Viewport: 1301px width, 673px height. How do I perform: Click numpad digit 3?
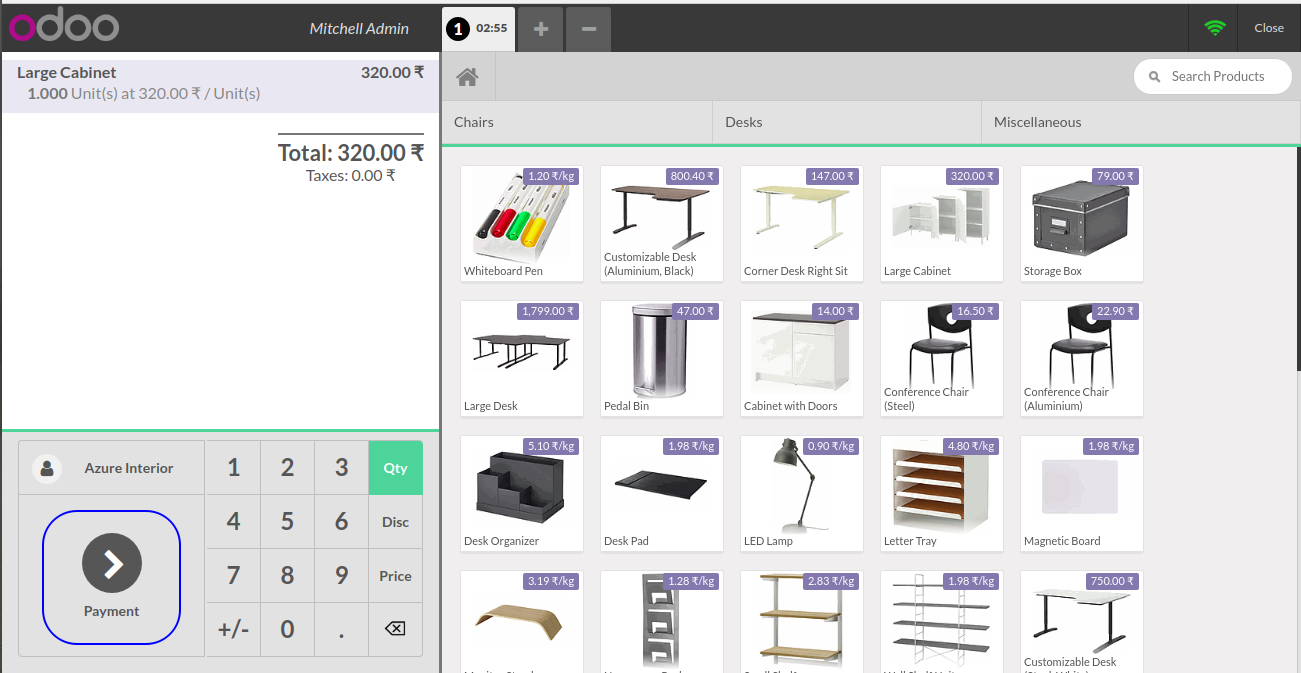tap(341, 467)
